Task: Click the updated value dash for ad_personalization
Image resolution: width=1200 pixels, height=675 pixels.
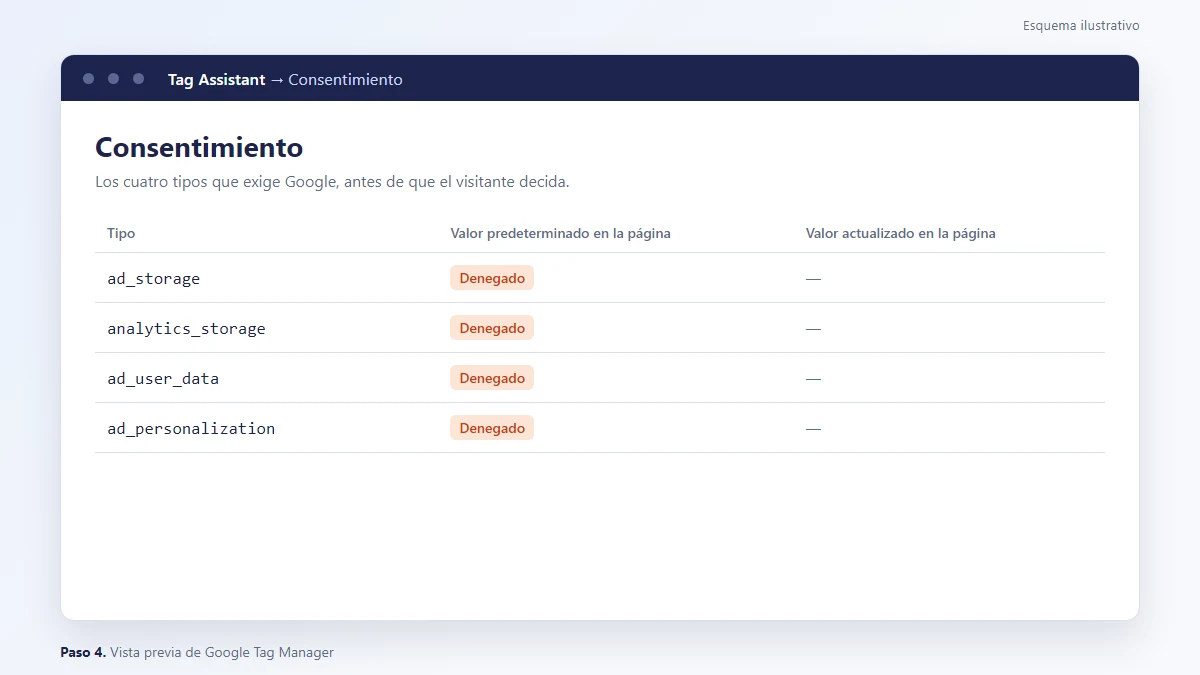Action: pos(813,429)
